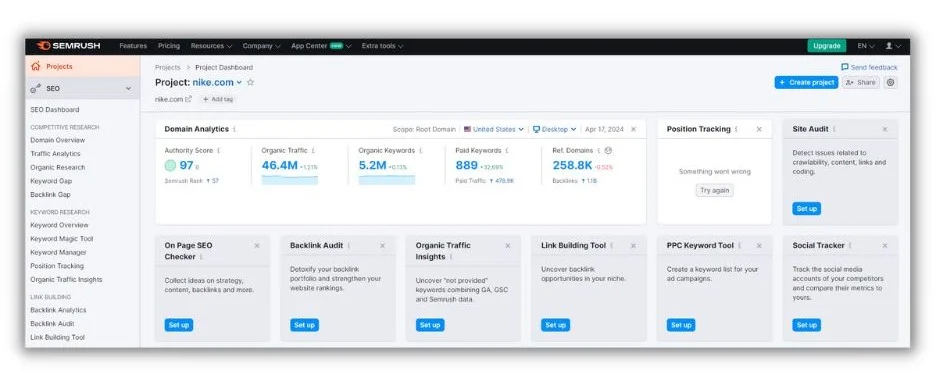
Task: Star the nike.com project as favorite
Action: 251,82
